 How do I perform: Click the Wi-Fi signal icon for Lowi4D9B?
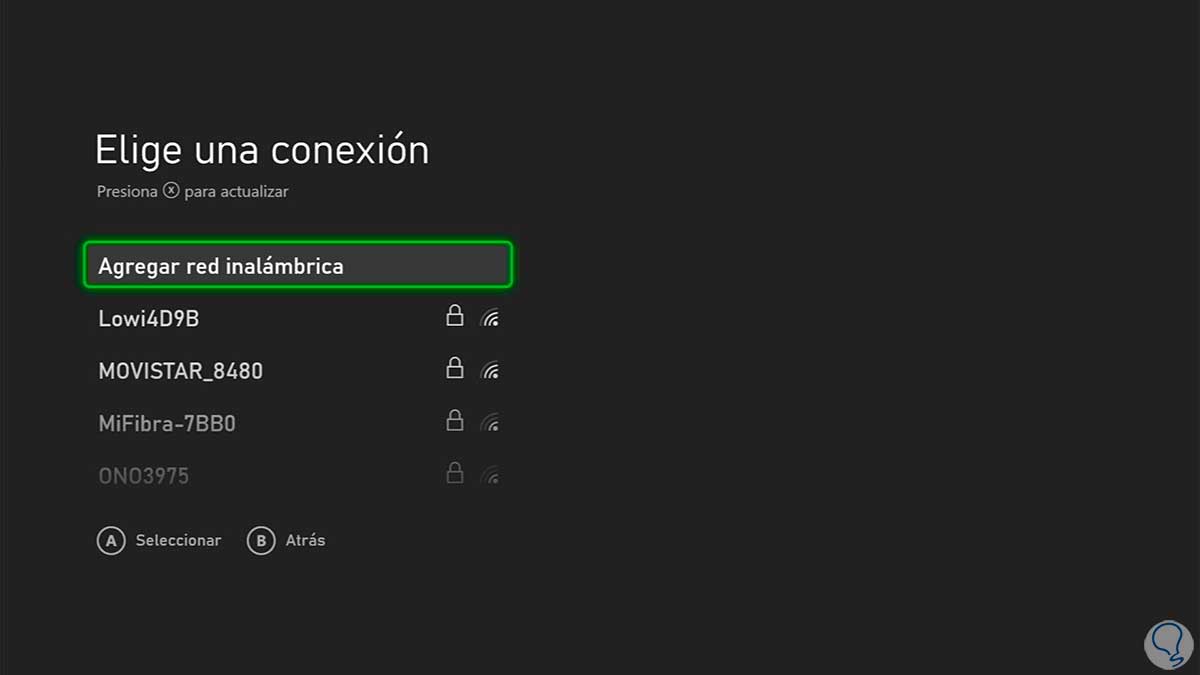(x=490, y=319)
